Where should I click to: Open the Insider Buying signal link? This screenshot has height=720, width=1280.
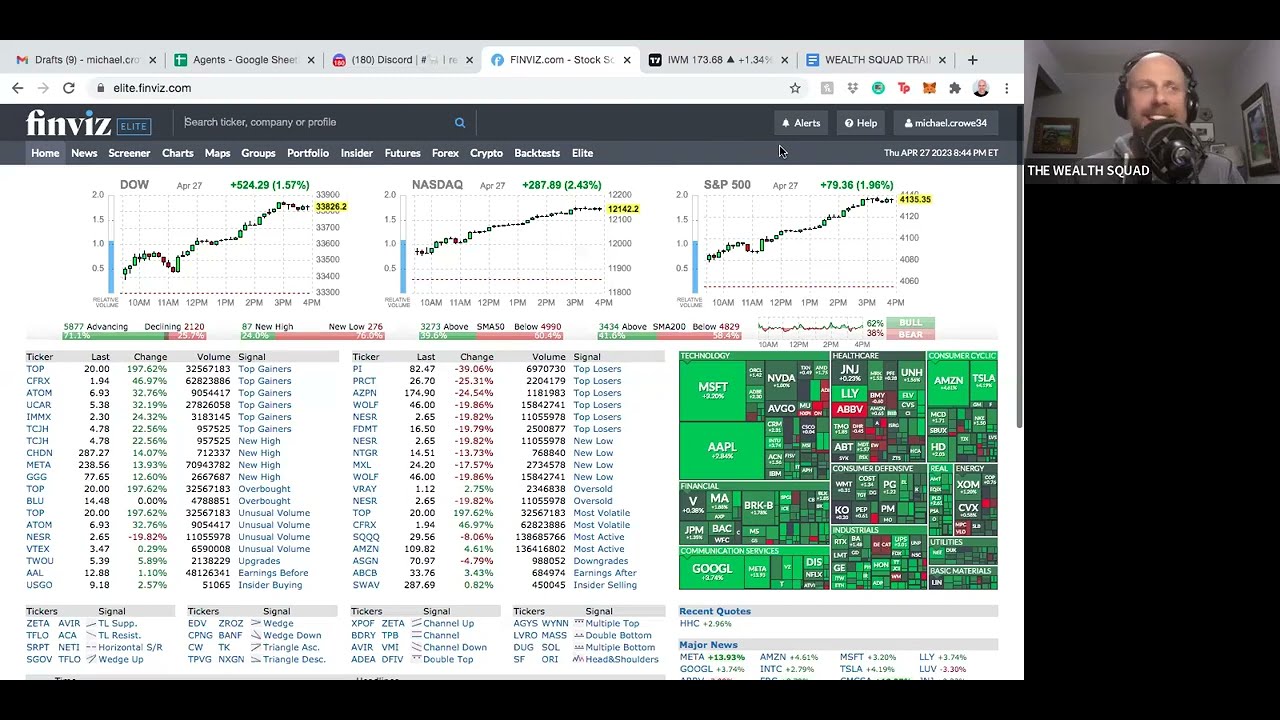click(x=270, y=585)
